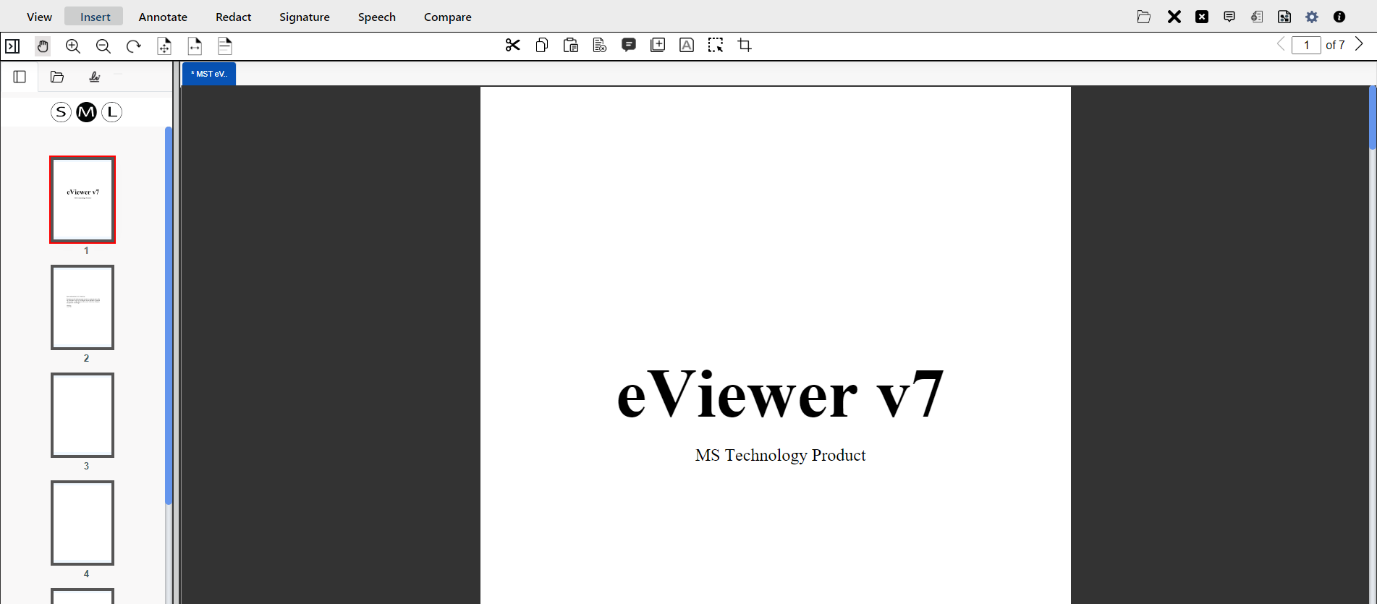
Task: Open the Insert menu
Action: 95,17
